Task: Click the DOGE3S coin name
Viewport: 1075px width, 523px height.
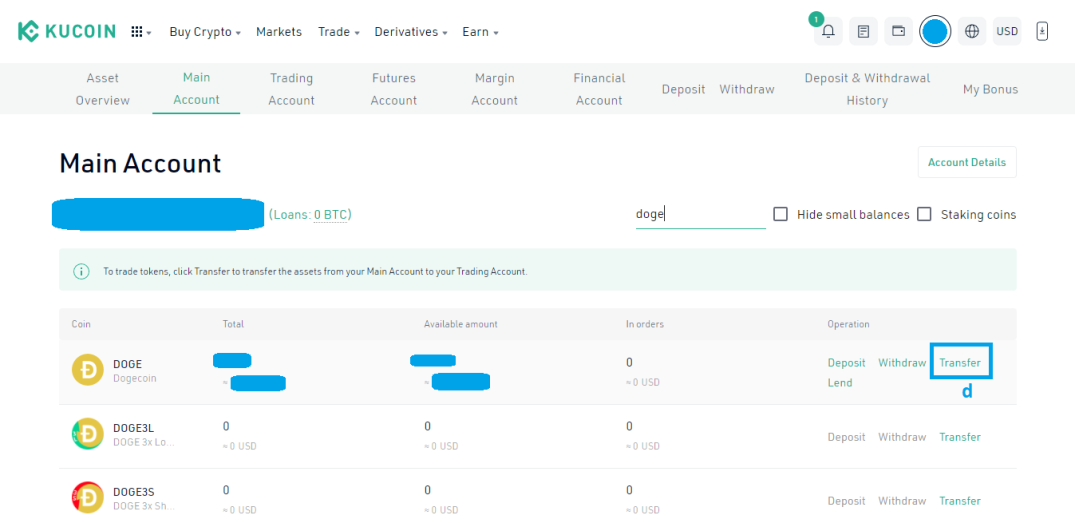Action: 134,491
